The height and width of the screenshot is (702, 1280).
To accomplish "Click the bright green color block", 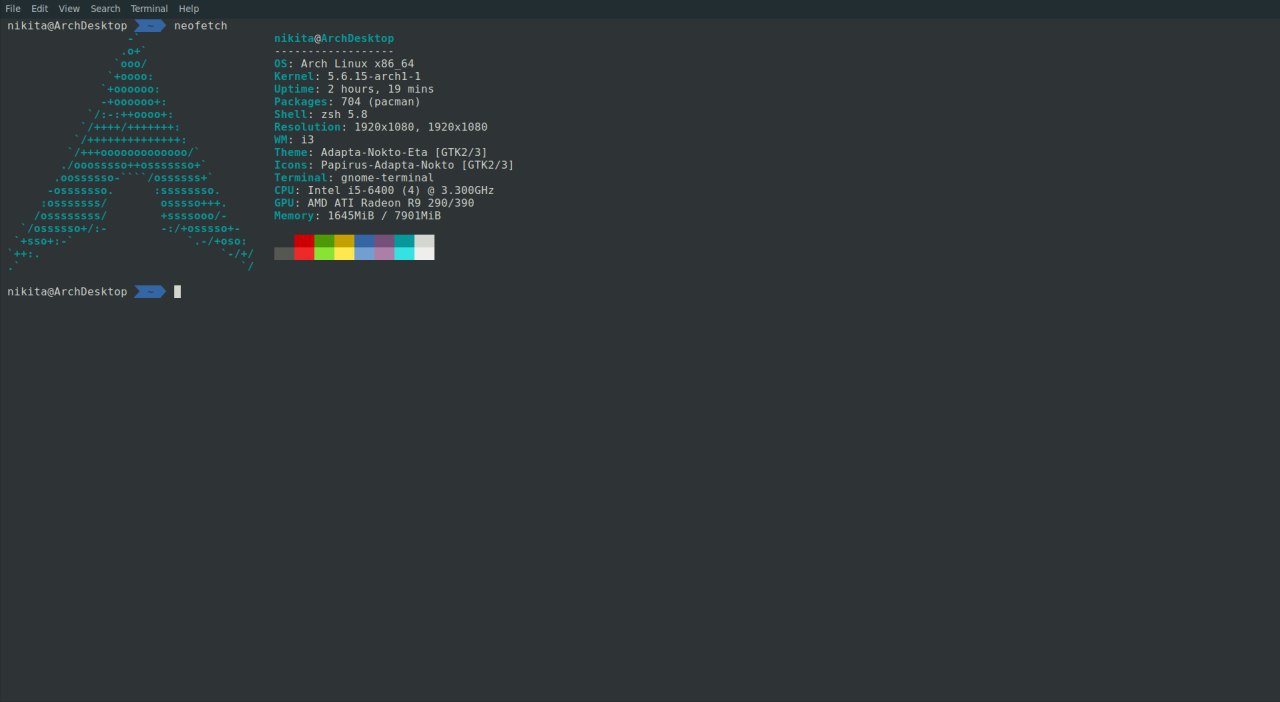I will coord(324,253).
